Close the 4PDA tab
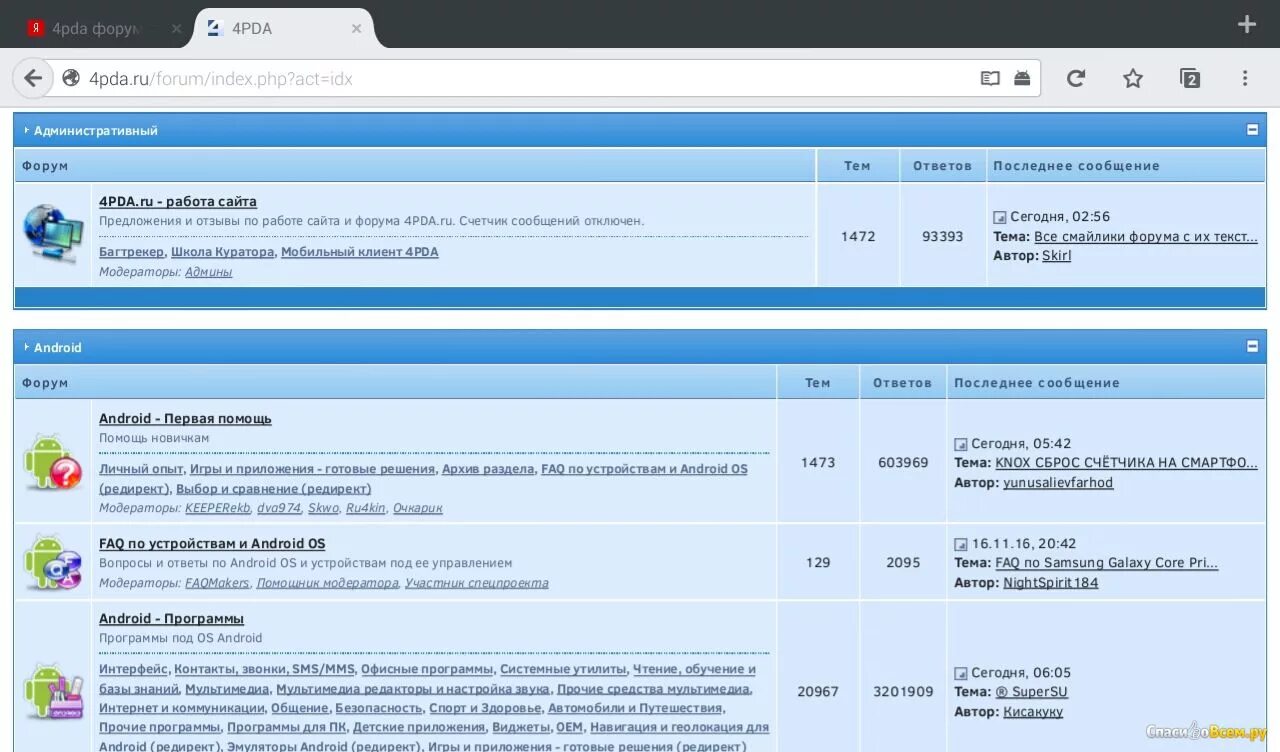This screenshot has width=1280, height=752. tap(356, 29)
